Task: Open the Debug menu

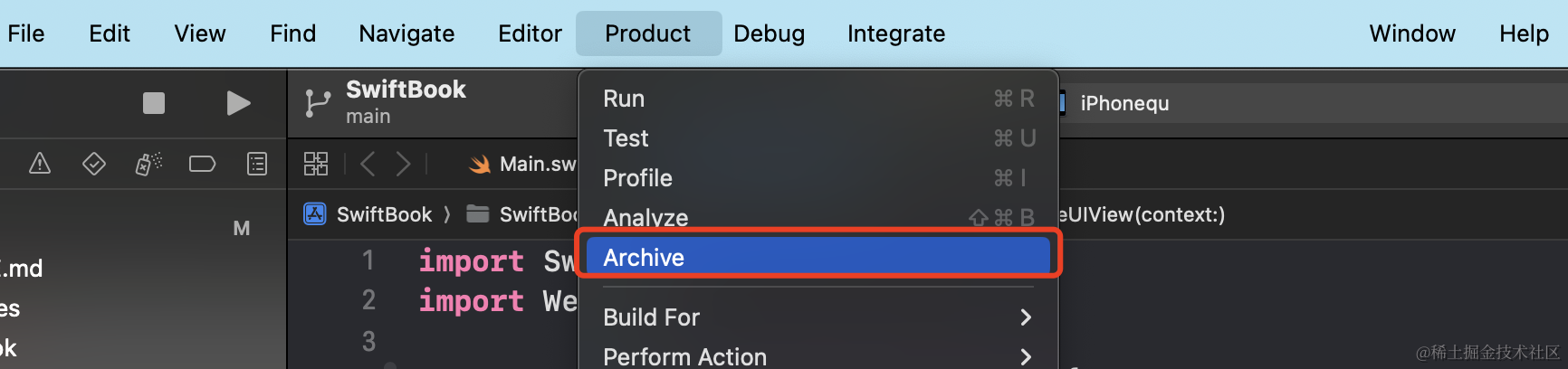Action: [x=769, y=33]
